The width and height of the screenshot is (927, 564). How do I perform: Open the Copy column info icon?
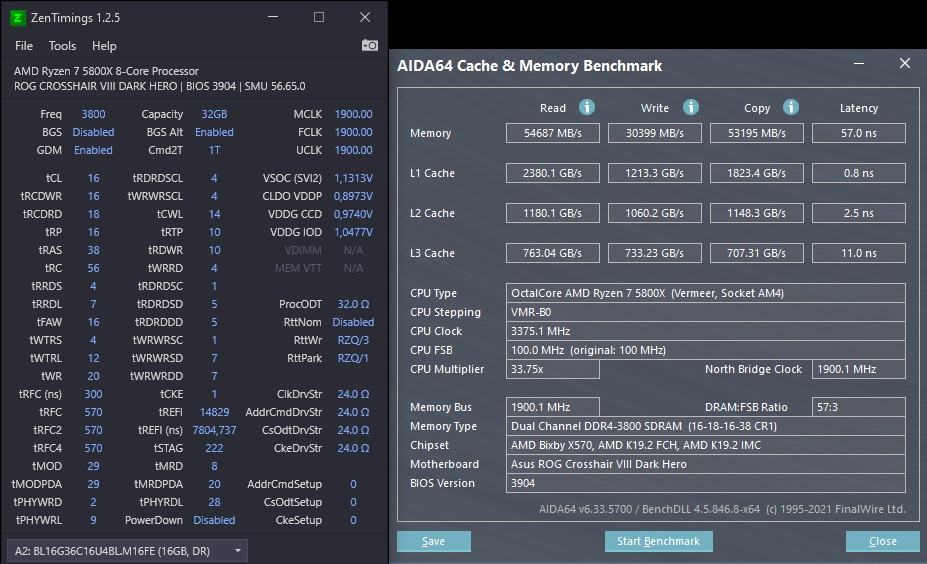click(x=790, y=107)
